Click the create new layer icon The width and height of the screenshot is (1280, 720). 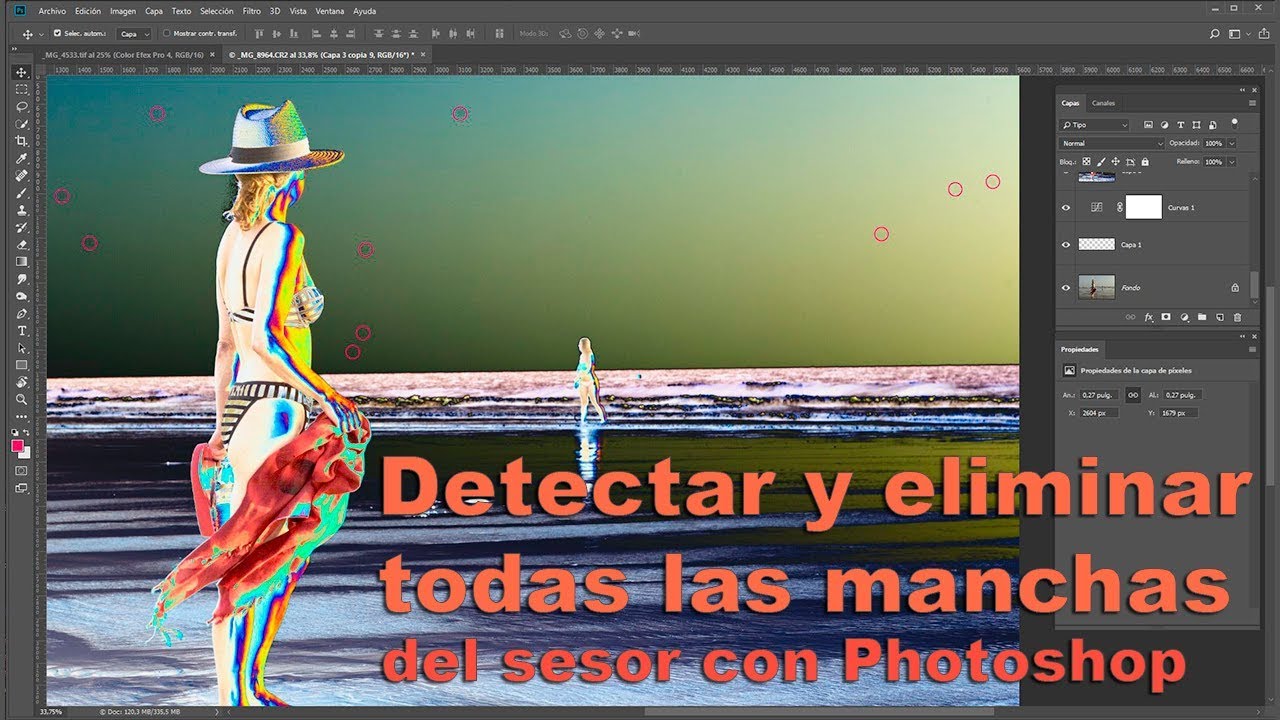point(1219,317)
